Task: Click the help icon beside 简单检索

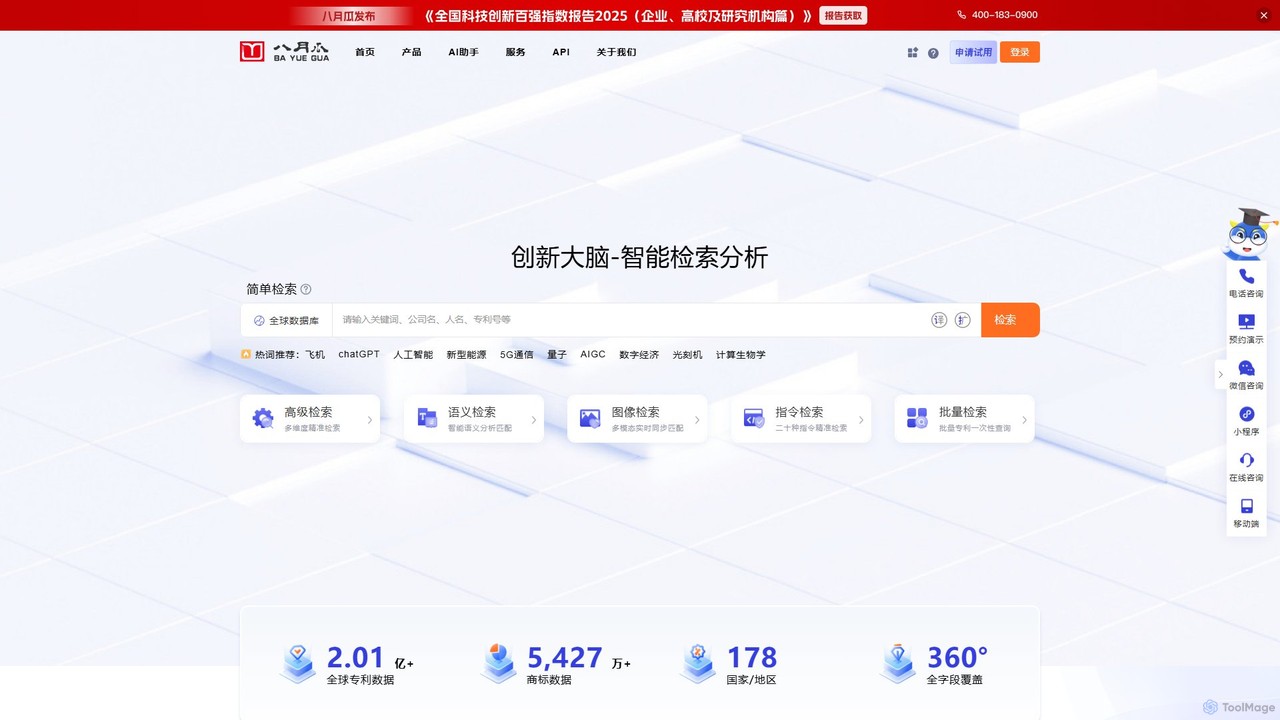Action: [x=306, y=289]
